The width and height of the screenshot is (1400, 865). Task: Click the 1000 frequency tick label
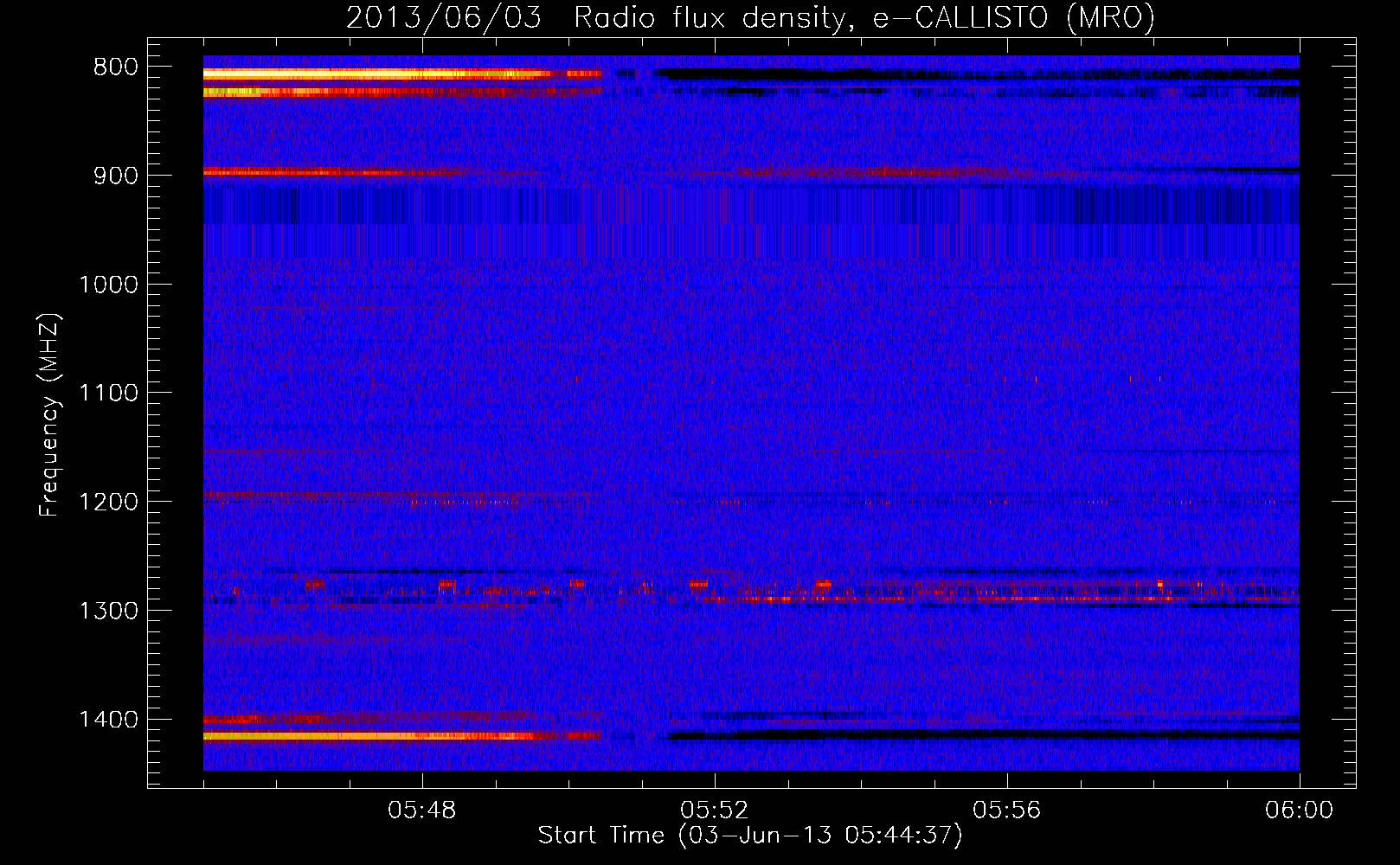[109, 285]
